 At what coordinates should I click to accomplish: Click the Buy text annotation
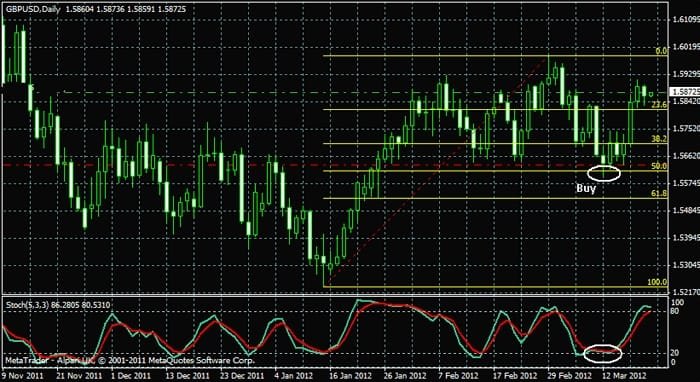(x=586, y=189)
